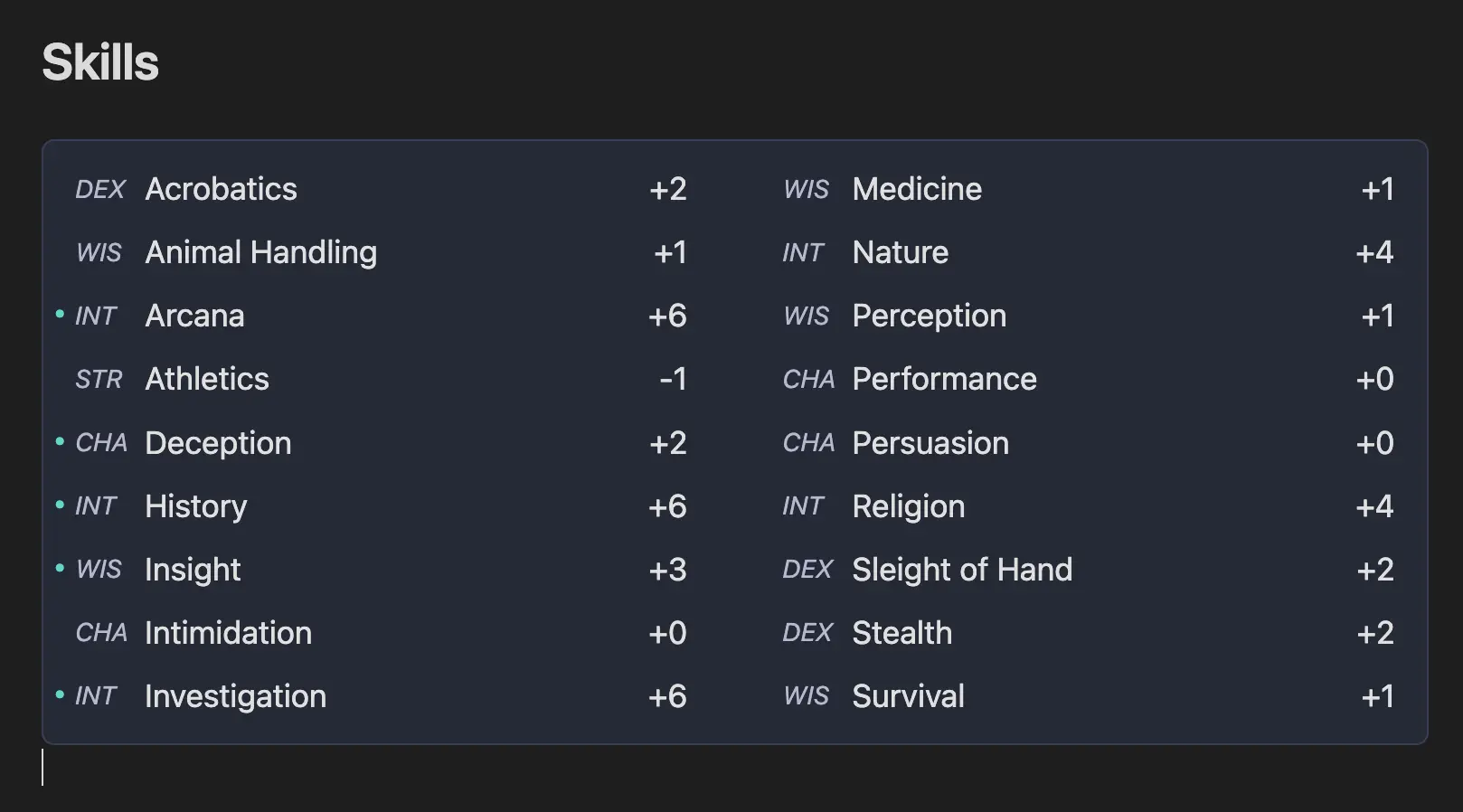The image size is (1463, 812).
Task: Click the Performance skill label
Action: click(x=945, y=379)
